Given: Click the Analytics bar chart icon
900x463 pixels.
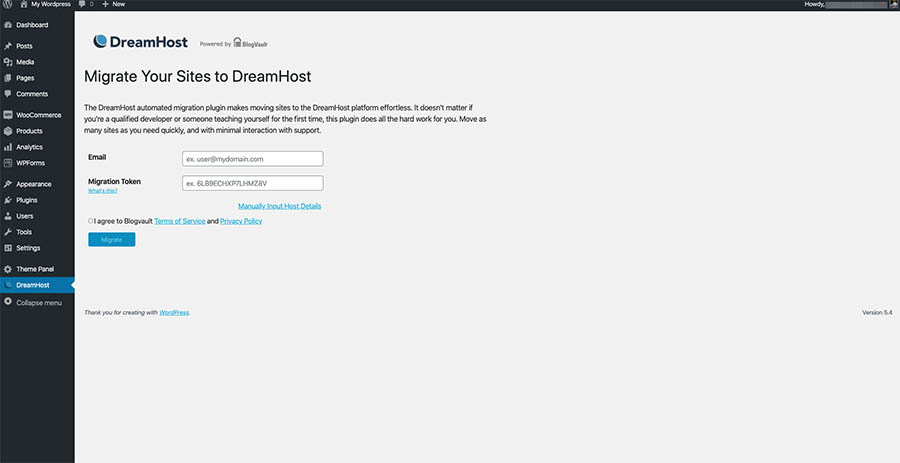Looking at the screenshot, I should [8, 147].
